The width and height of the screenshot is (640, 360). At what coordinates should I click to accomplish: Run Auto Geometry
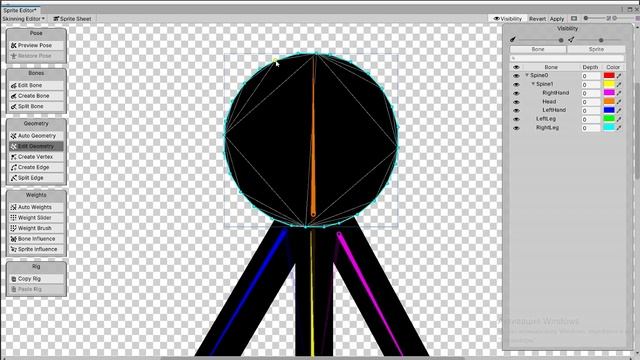click(x=36, y=136)
